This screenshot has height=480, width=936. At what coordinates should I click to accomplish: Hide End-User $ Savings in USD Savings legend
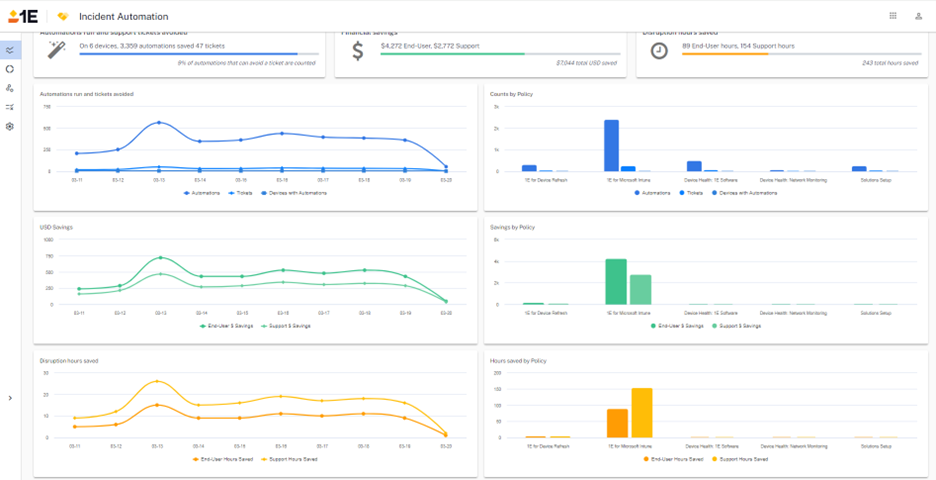click(x=226, y=325)
